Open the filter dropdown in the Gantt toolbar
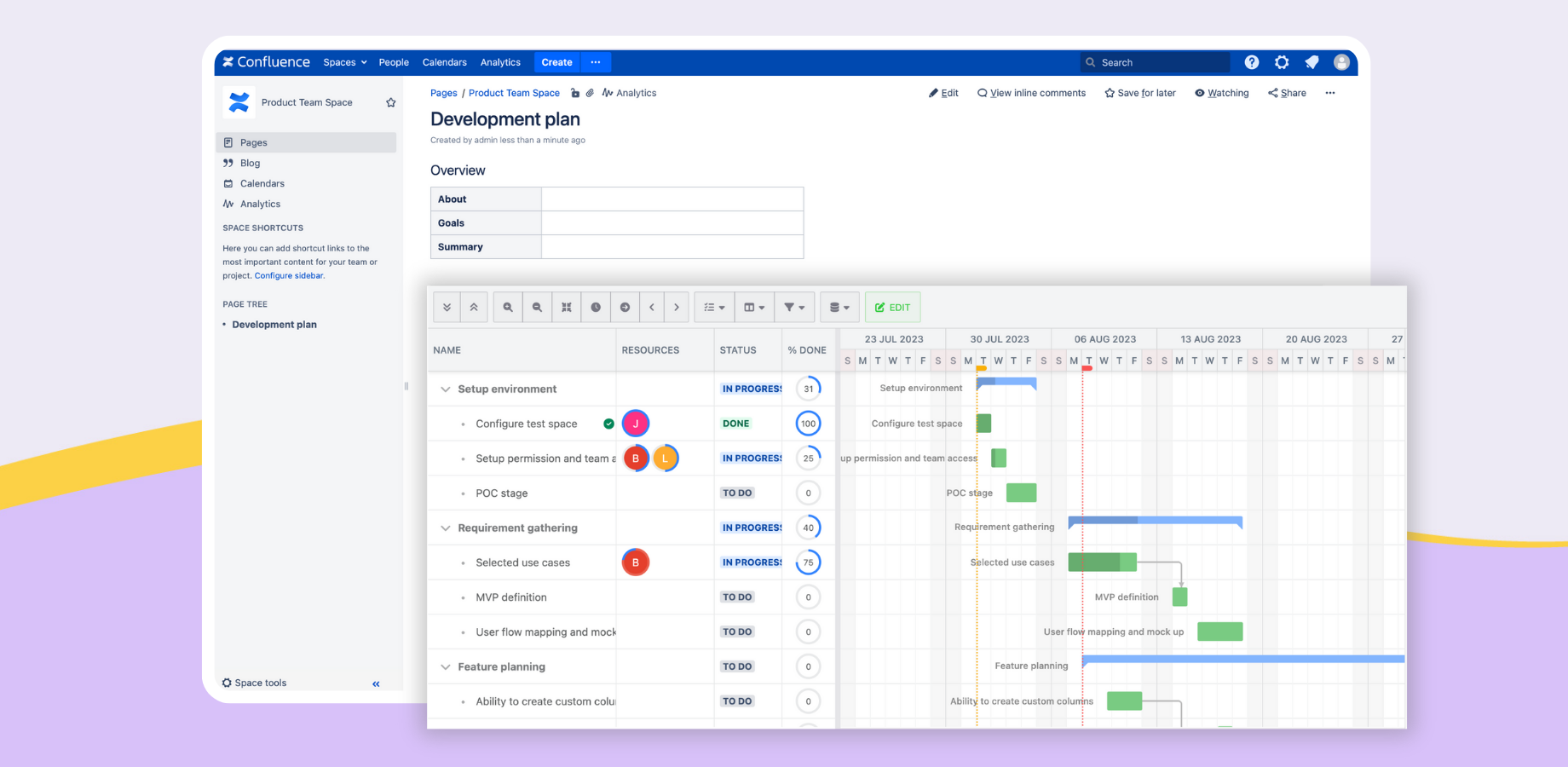This screenshot has height=767, width=1568. pyautogui.click(x=793, y=307)
